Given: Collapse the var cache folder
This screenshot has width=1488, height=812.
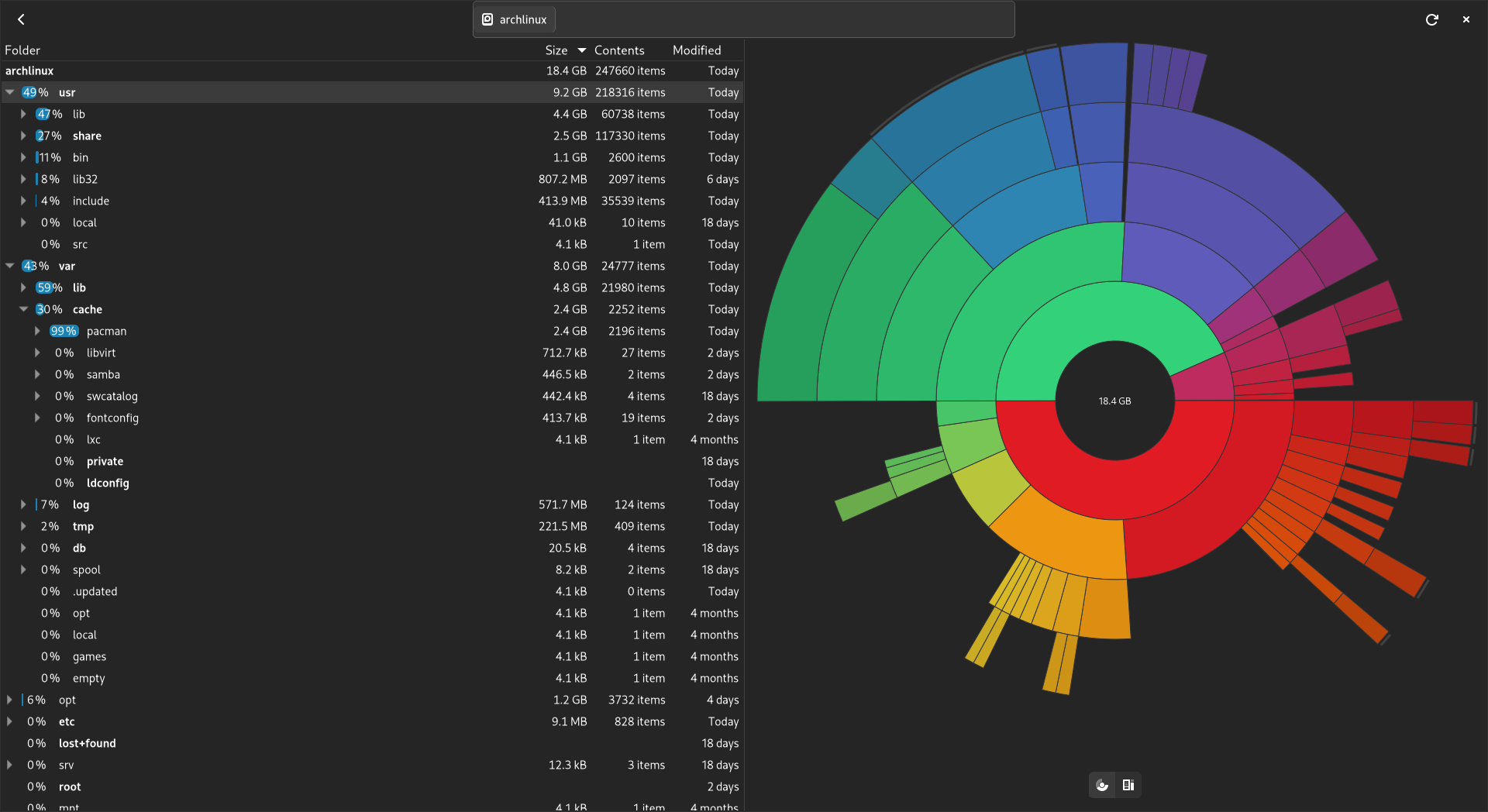Looking at the screenshot, I should [x=24, y=309].
